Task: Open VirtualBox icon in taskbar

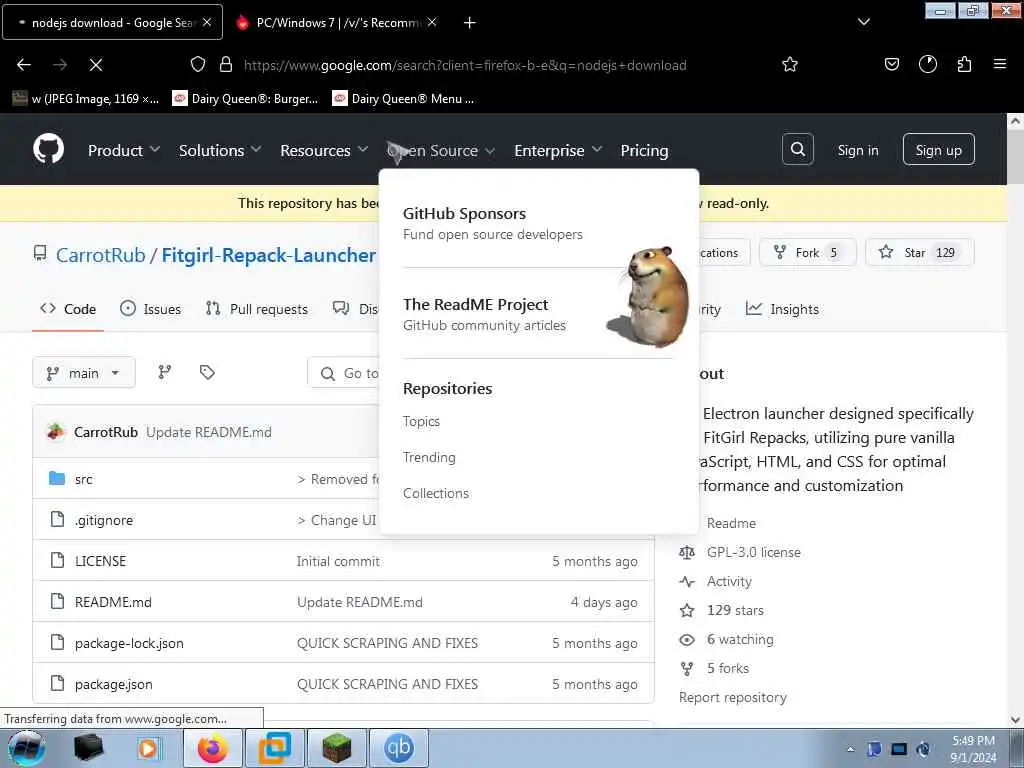Action: point(274,748)
